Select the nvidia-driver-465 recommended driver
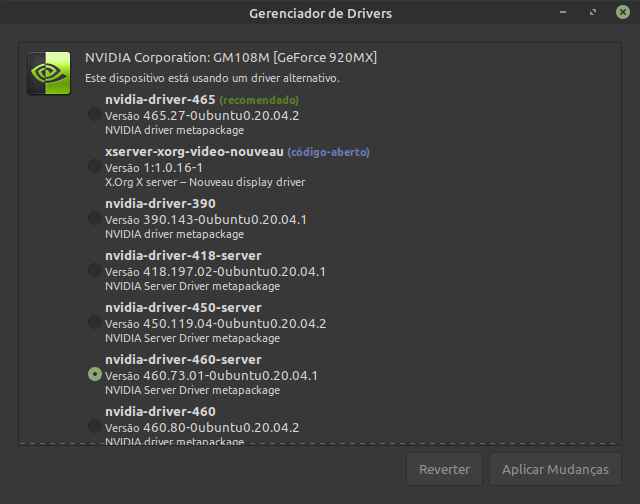 click(x=95, y=115)
